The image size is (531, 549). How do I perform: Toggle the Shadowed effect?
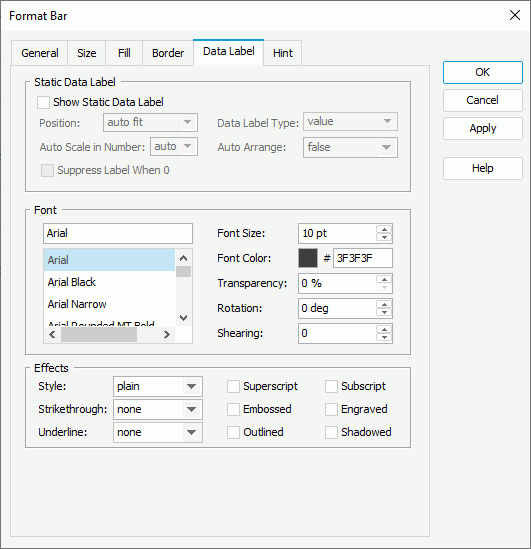click(331, 432)
